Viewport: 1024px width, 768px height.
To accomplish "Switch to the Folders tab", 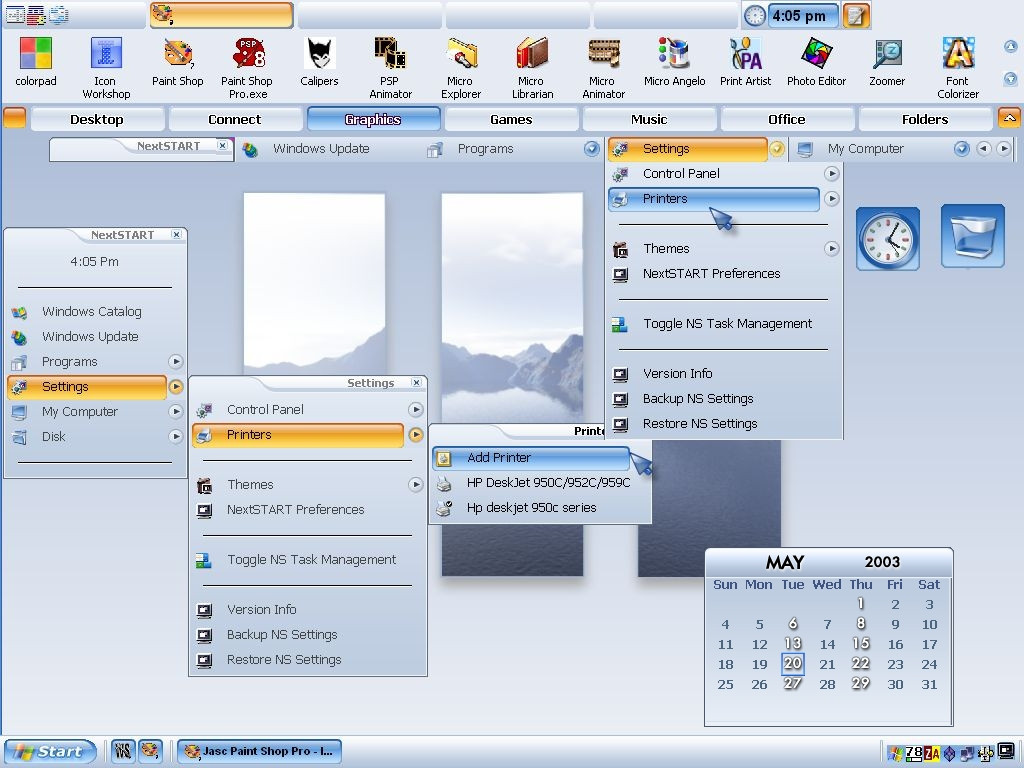I will [x=925, y=120].
